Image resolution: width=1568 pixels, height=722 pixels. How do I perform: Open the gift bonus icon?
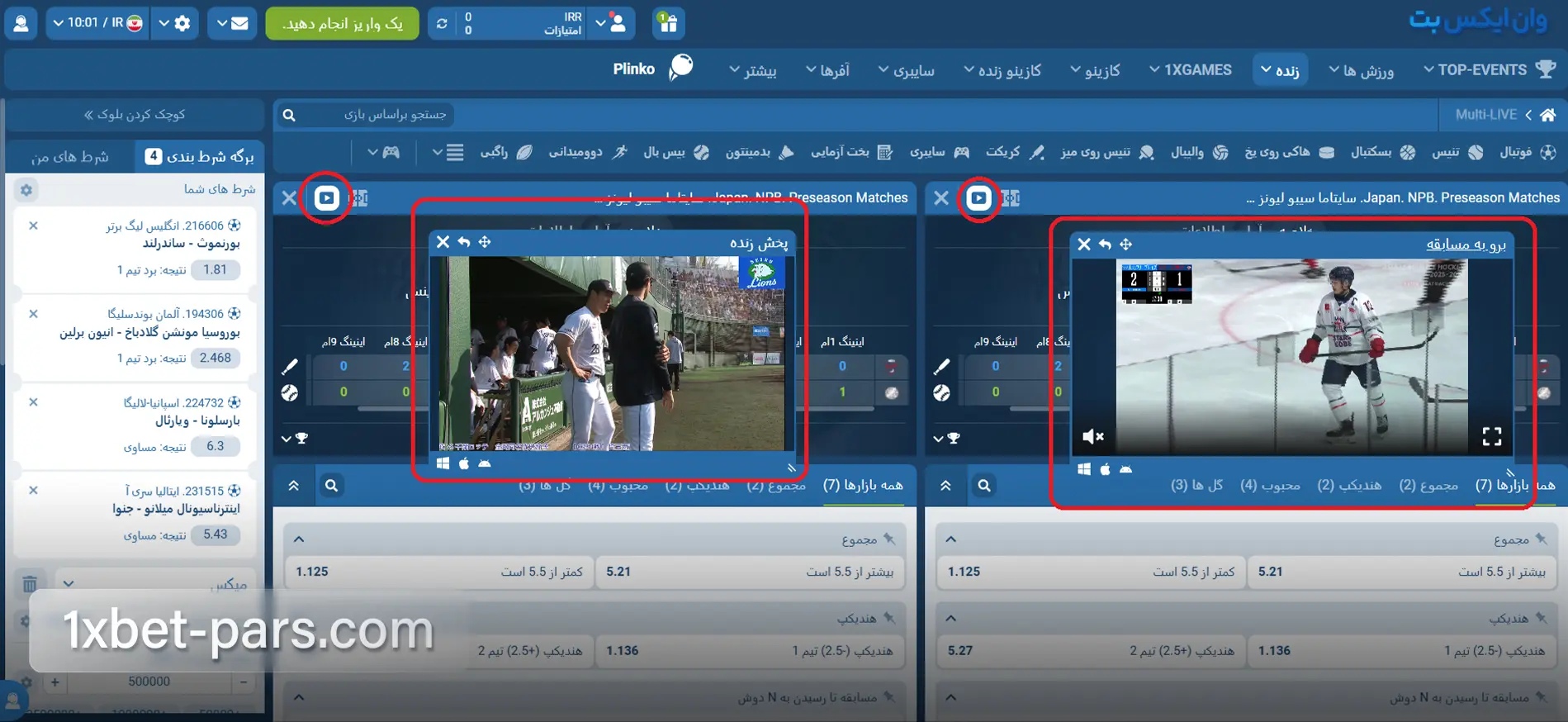coord(668,23)
